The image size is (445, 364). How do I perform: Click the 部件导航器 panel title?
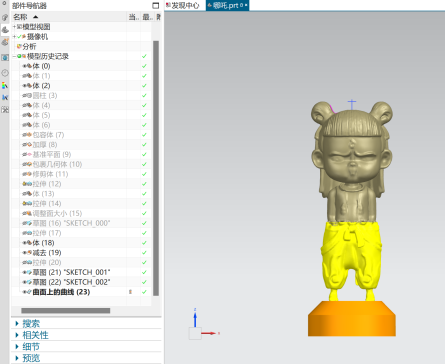click(29, 6)
